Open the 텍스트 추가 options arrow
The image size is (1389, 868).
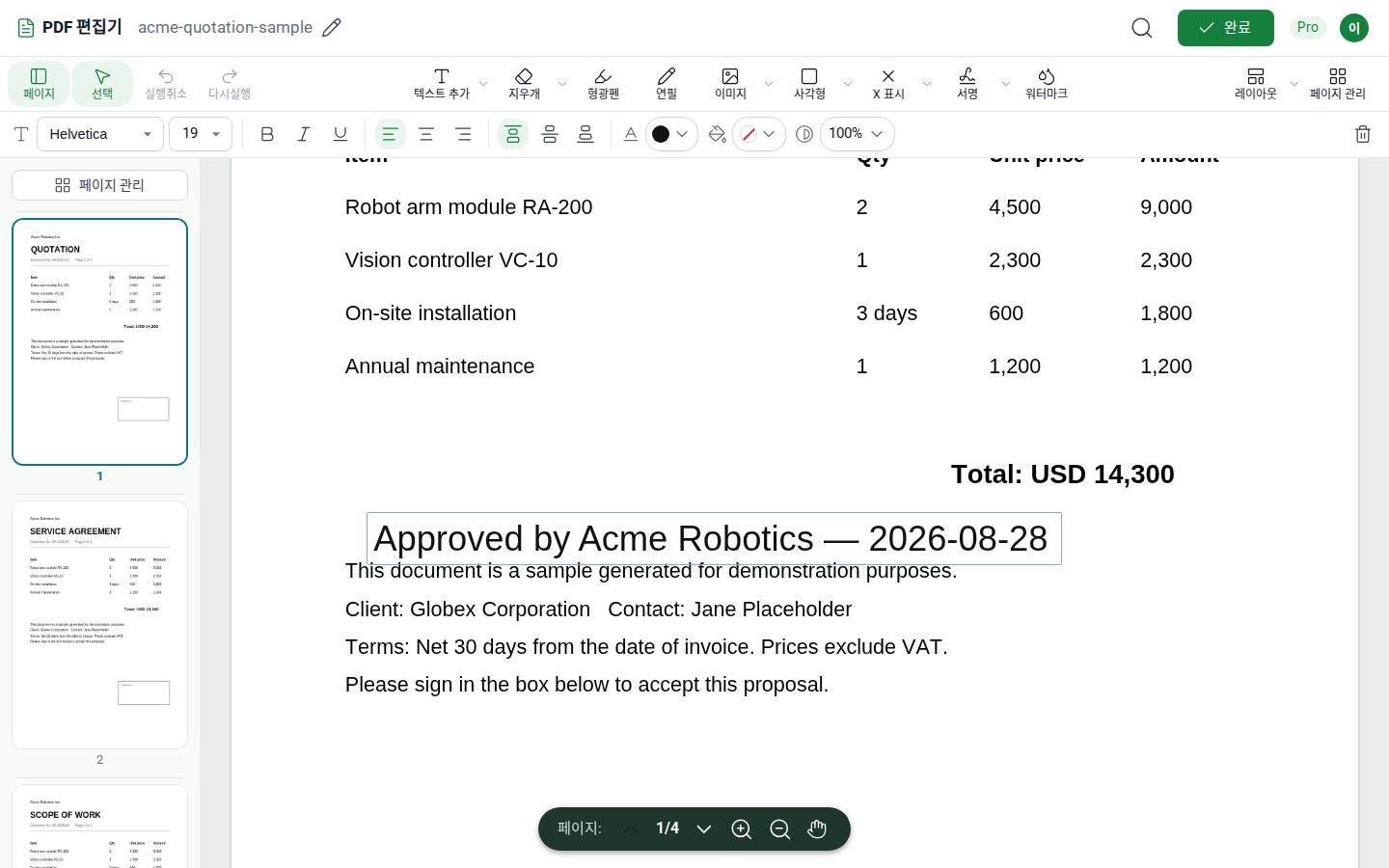483,84
